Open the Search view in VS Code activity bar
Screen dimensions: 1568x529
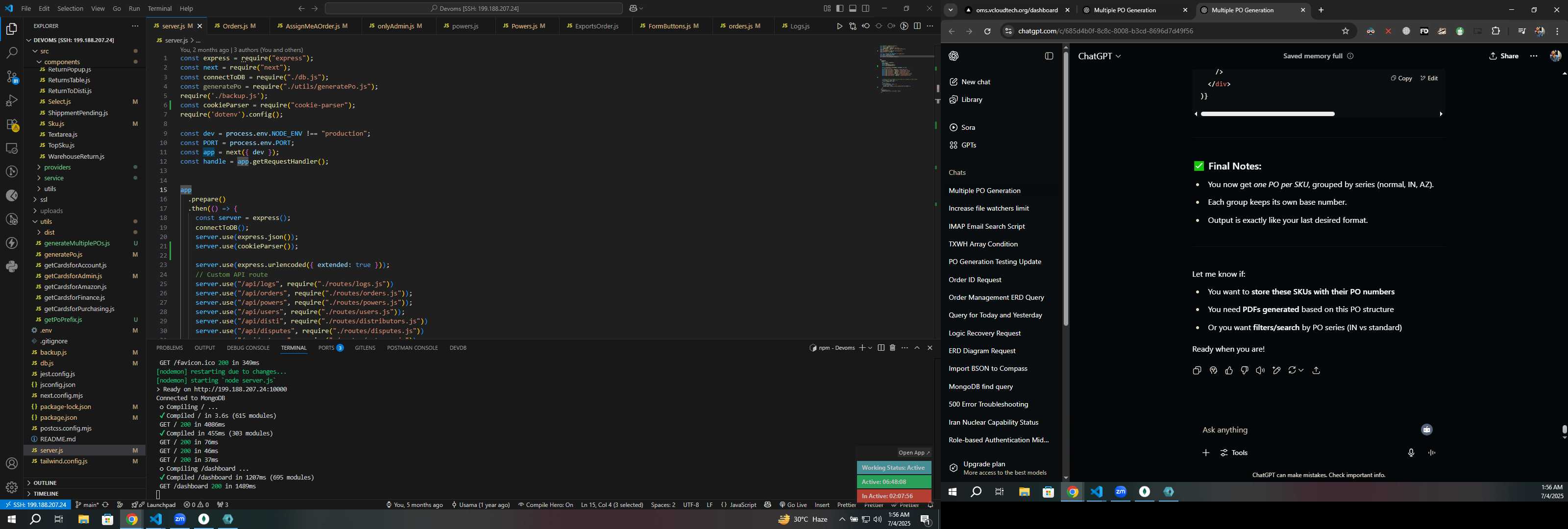[12, 53]
